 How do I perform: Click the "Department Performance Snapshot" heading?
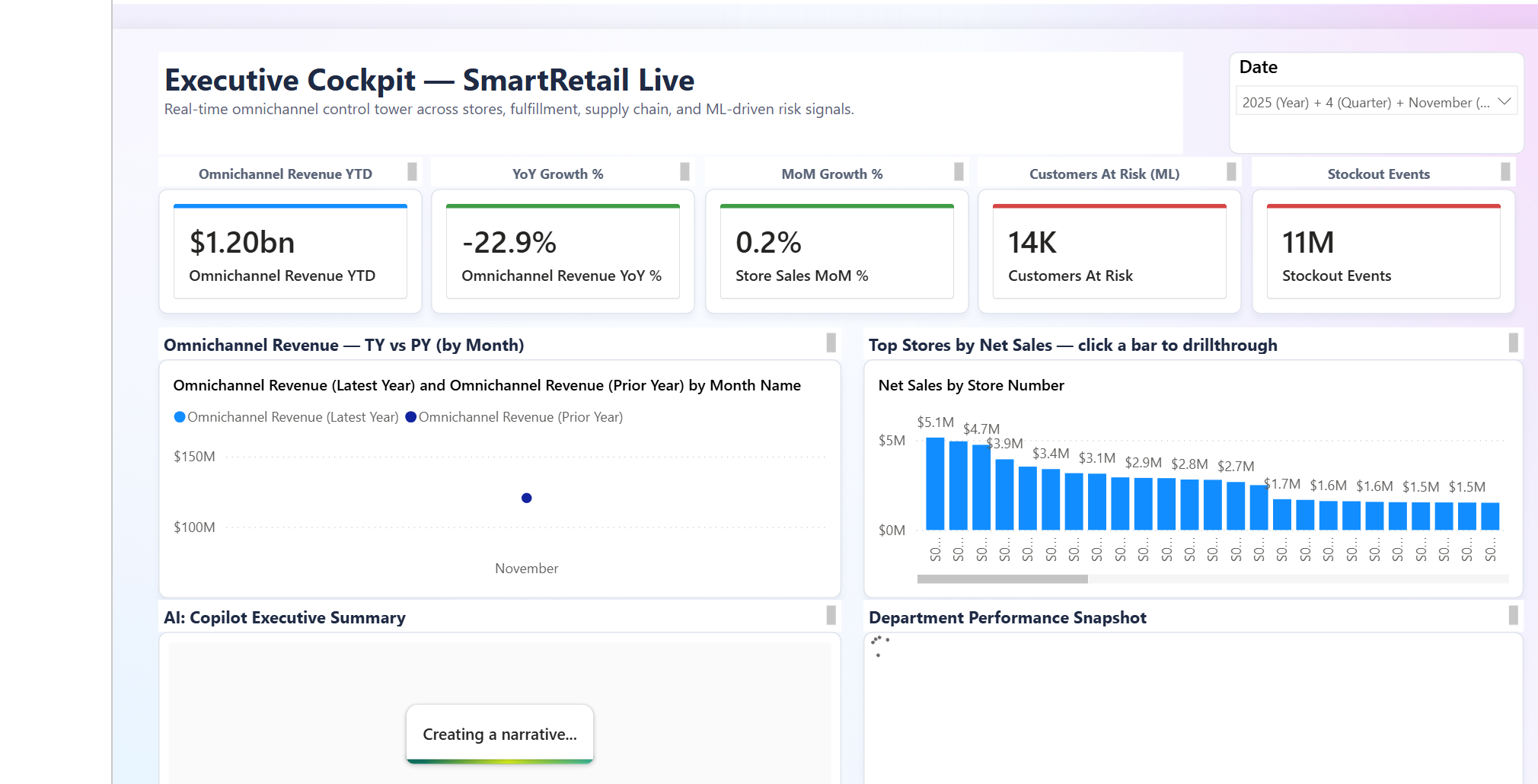[1007, 617]
